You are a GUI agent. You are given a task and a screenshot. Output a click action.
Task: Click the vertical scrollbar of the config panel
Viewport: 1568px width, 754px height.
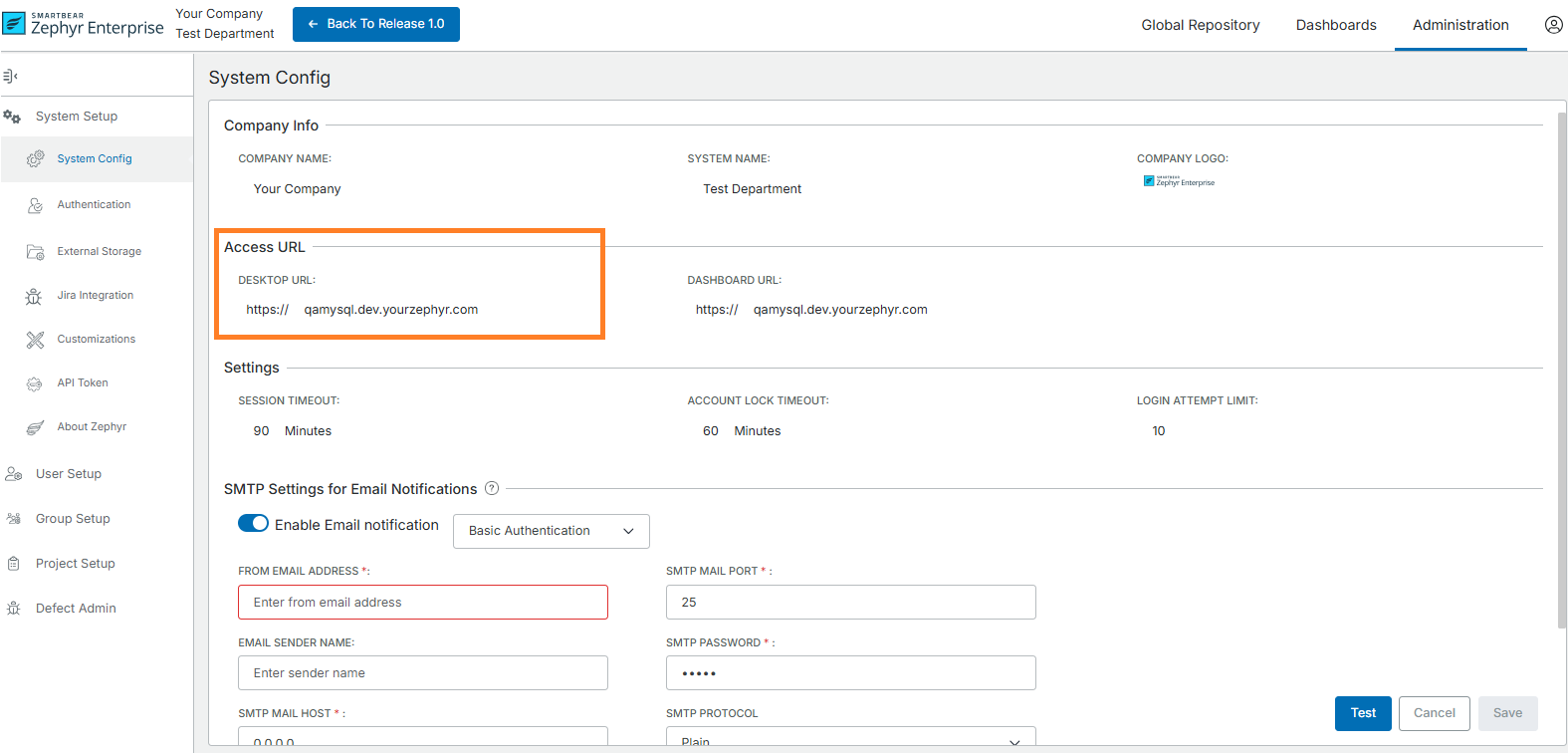coord(1561,369)
